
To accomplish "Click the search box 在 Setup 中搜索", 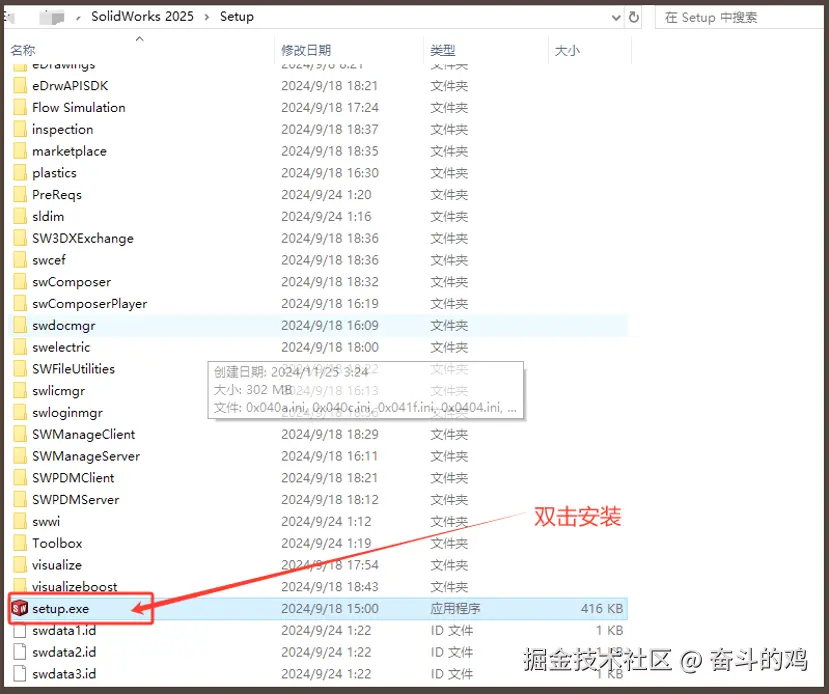I will pos(740,17).
